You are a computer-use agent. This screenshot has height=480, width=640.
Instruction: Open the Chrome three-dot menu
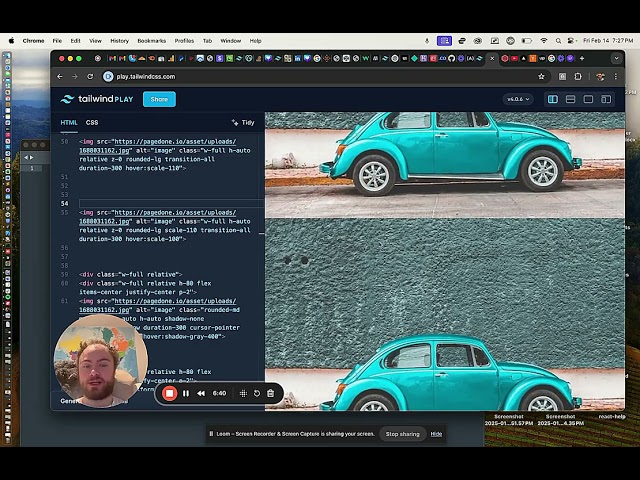coord(616,76)
